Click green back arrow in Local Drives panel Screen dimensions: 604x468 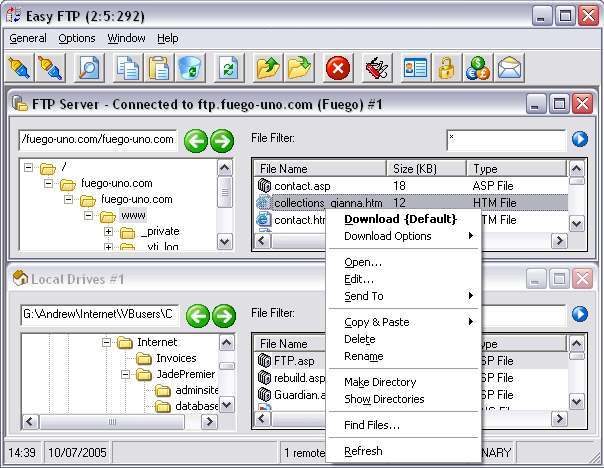(x=196, y=315)
